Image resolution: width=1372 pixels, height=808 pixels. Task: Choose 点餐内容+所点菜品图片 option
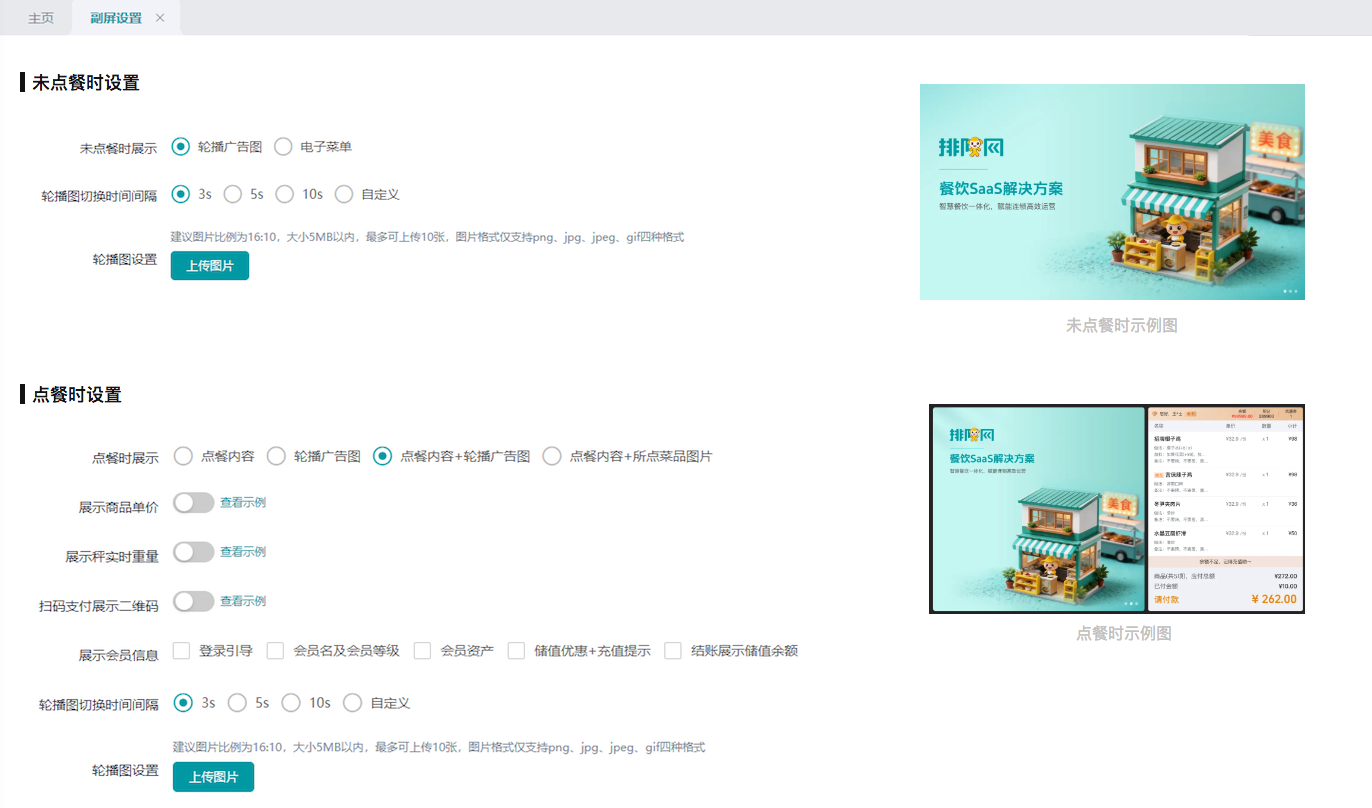pyautogui.click(x=552, y=456)
